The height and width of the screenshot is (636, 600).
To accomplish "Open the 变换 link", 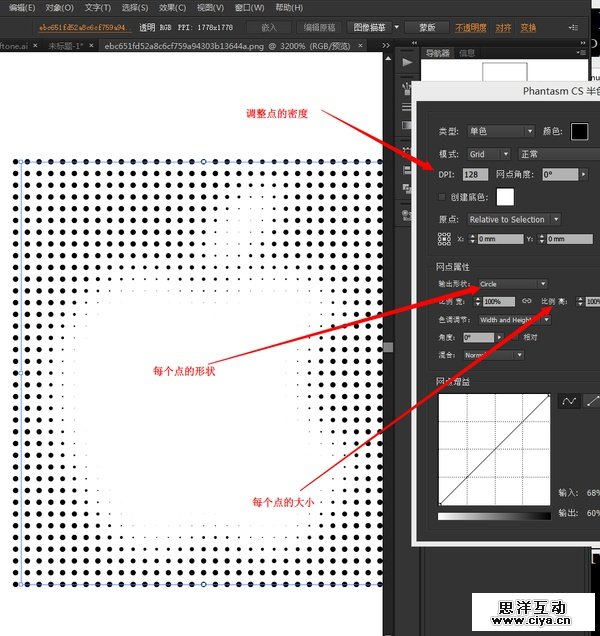I will point(528,28).
